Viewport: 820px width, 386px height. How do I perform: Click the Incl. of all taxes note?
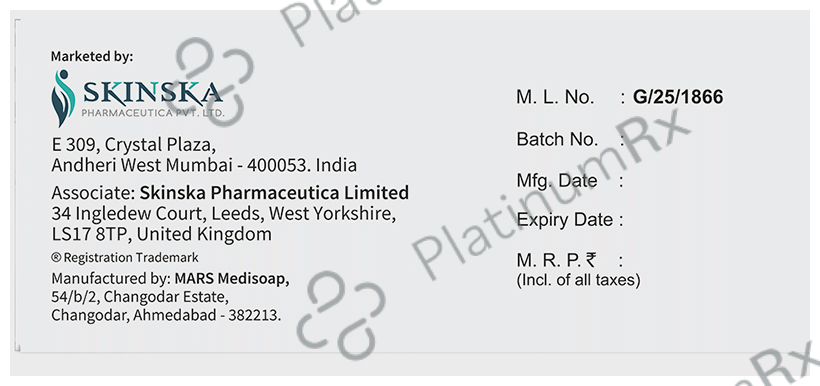tap(578, 280)
